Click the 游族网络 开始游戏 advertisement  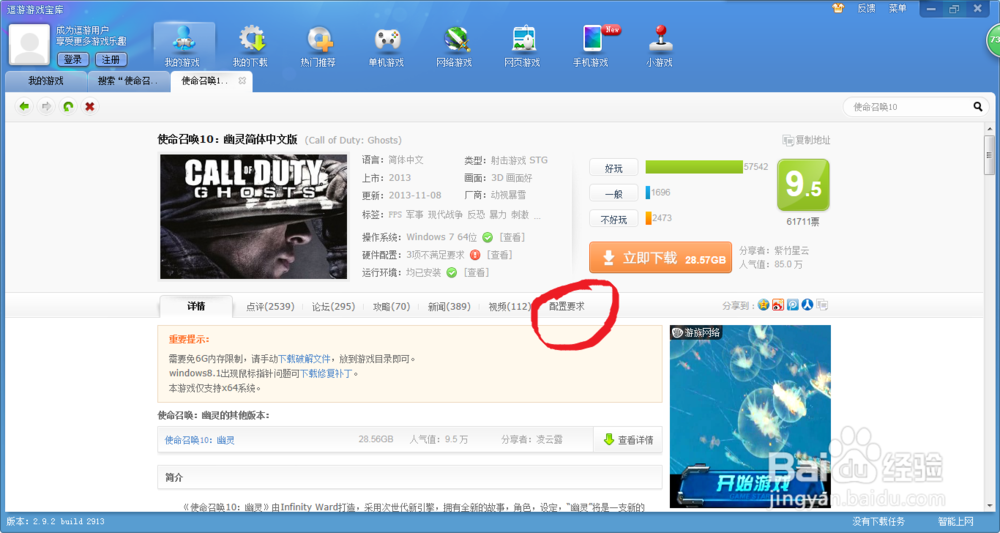[x=750, y=416]
